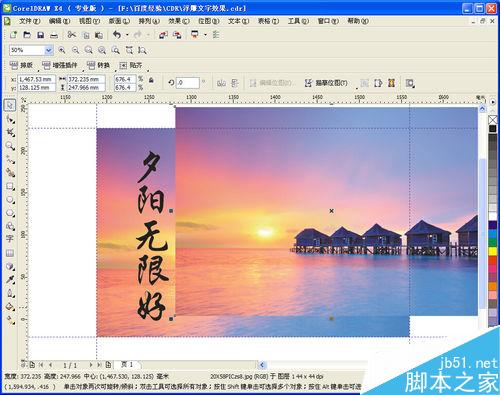The height and width of the screenshot is (395, 500).
Task: Select the Smart Fill tool in the toolbox
Action: click(x=10, y=173)
